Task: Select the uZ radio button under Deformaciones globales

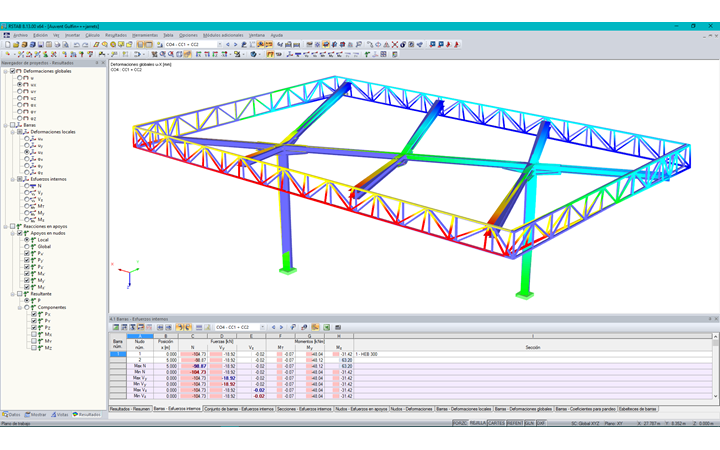Action: coord(20,98)
